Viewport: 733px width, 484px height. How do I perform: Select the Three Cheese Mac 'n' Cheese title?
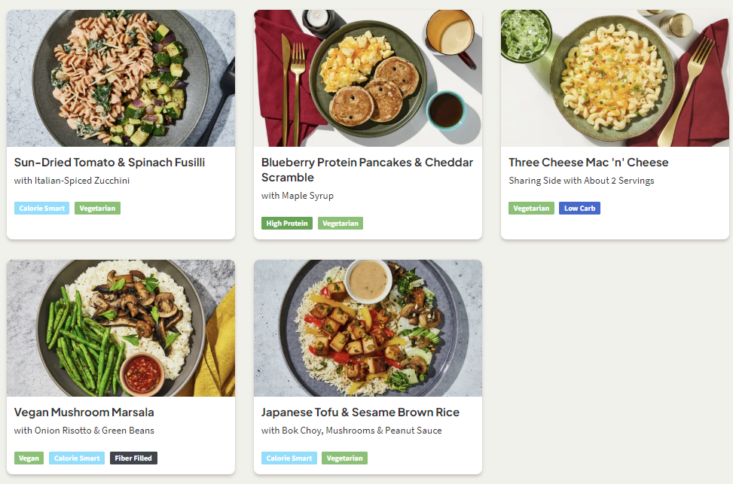[x=588, y=162]
